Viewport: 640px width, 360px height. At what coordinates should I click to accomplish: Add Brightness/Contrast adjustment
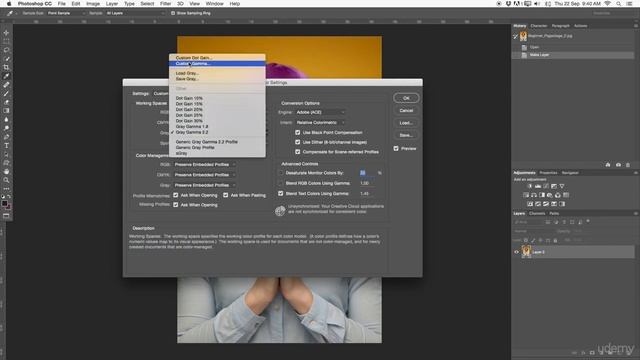click(x=530, y=186)
